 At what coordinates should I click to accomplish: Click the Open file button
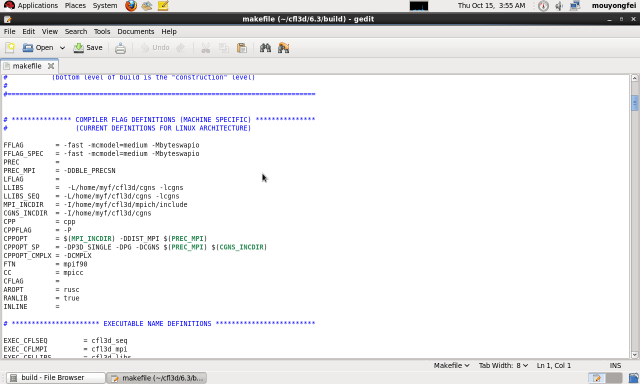tap(38, 48)
